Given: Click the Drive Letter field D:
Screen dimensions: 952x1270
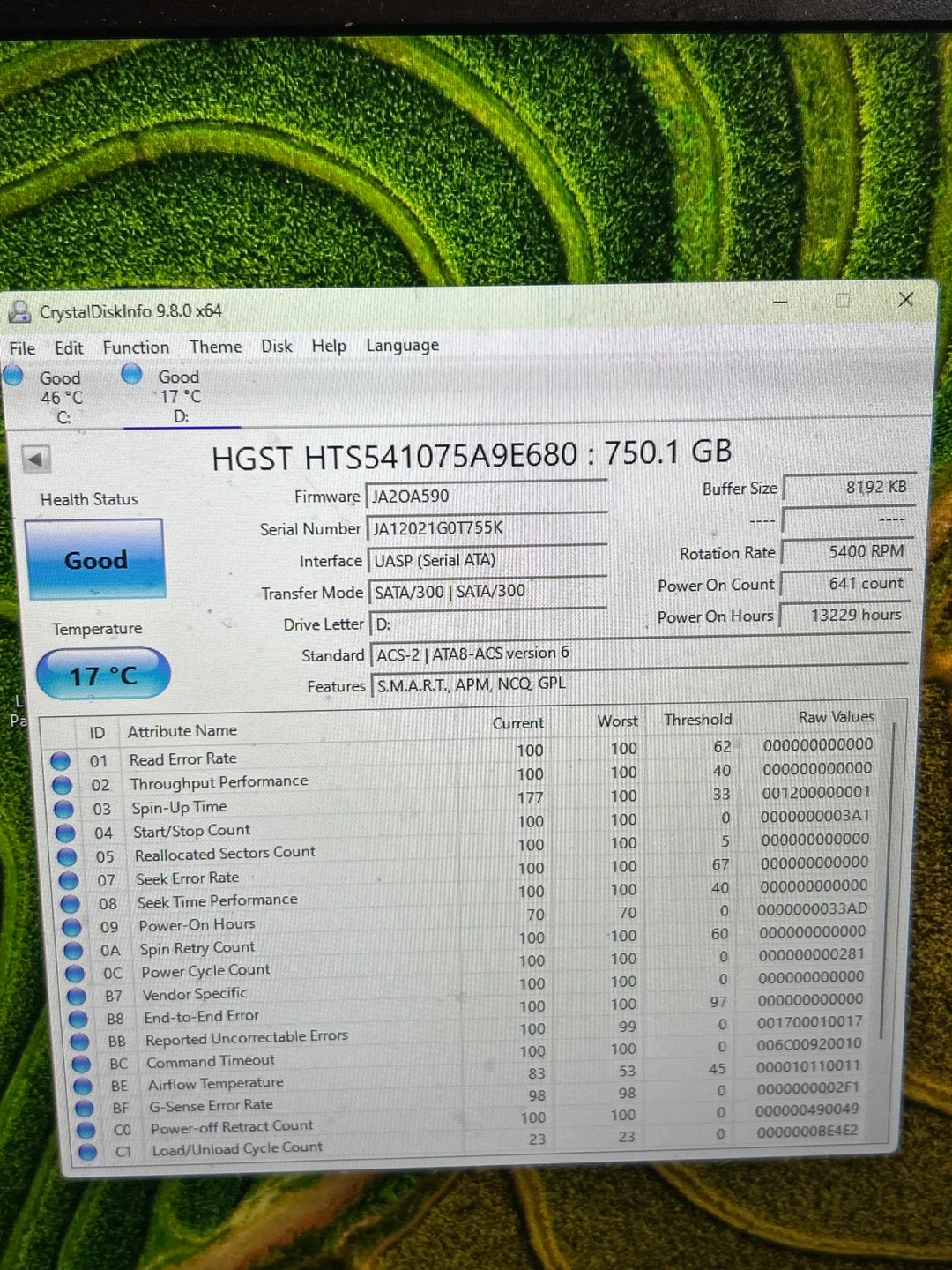Looking at the screenshot, I should click(487, 624).
